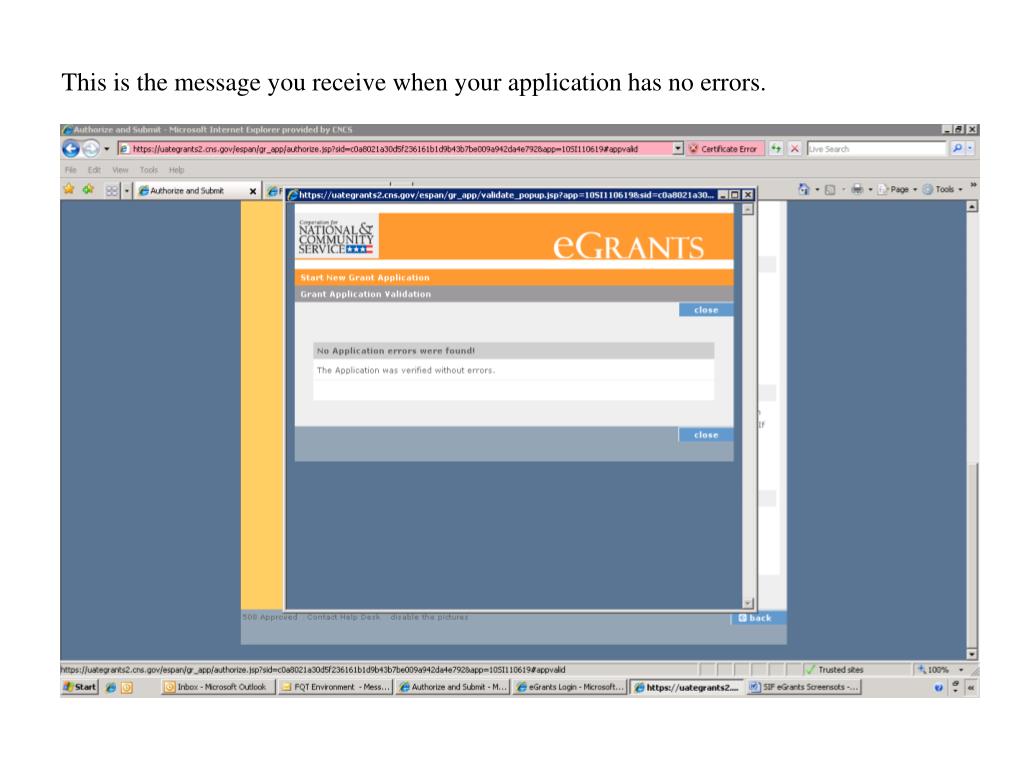Viewport: 1024px width, 768px height.
Task: Click the Add to Favorites icon
Action: [x=88, y=189]
